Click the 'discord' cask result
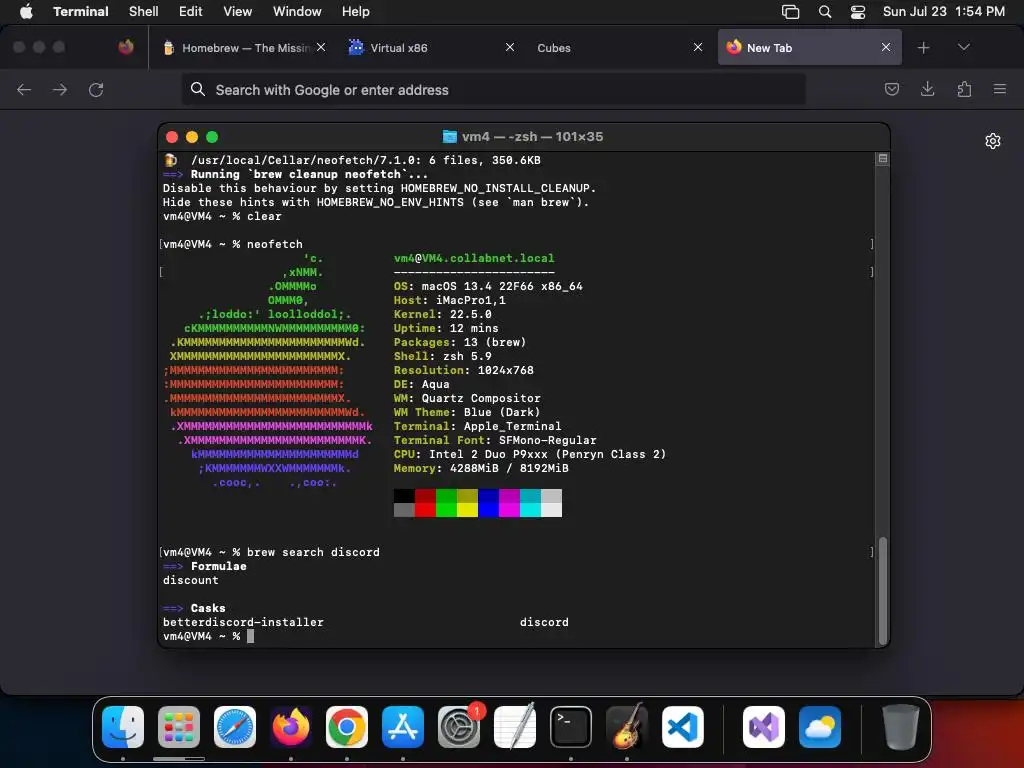Image resolution: width=1024 pixels, height=768 pixels. (x=544, y=622)
